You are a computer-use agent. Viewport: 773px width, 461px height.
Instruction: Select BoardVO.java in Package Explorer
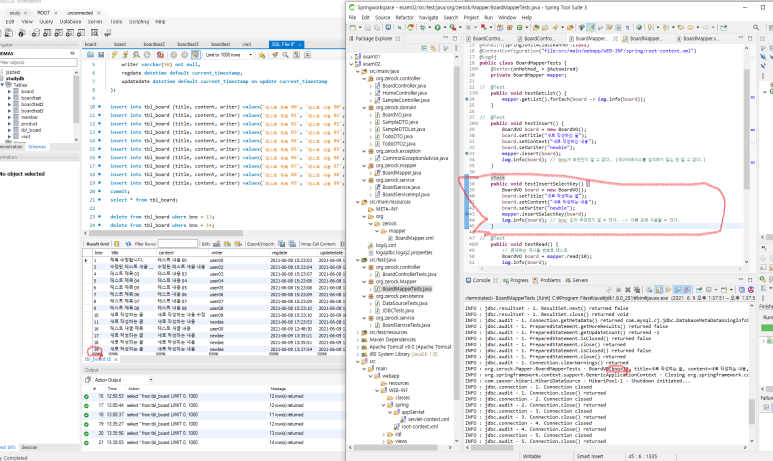397,114
